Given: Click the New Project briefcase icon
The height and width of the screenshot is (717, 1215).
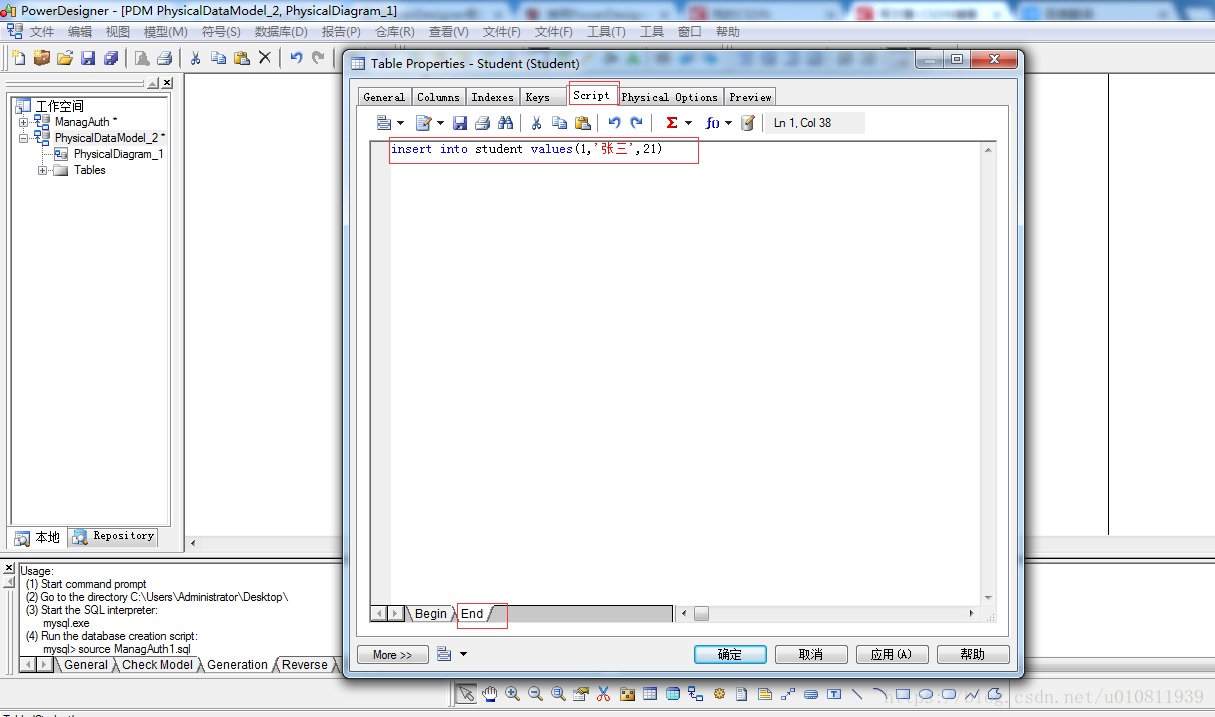Looking at the screenshot, I should click(x=42, y=58).
